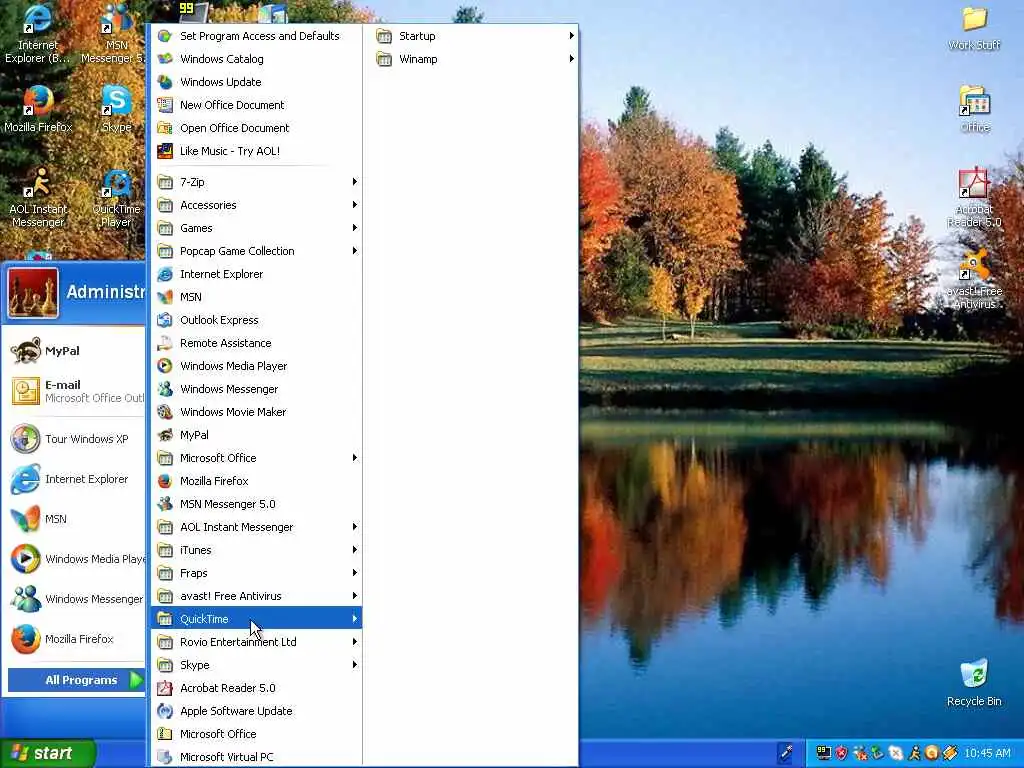Select Windows Update in programs list
Image resolution: width=1024 pixels, height=768 pixels.
point(256,82)
